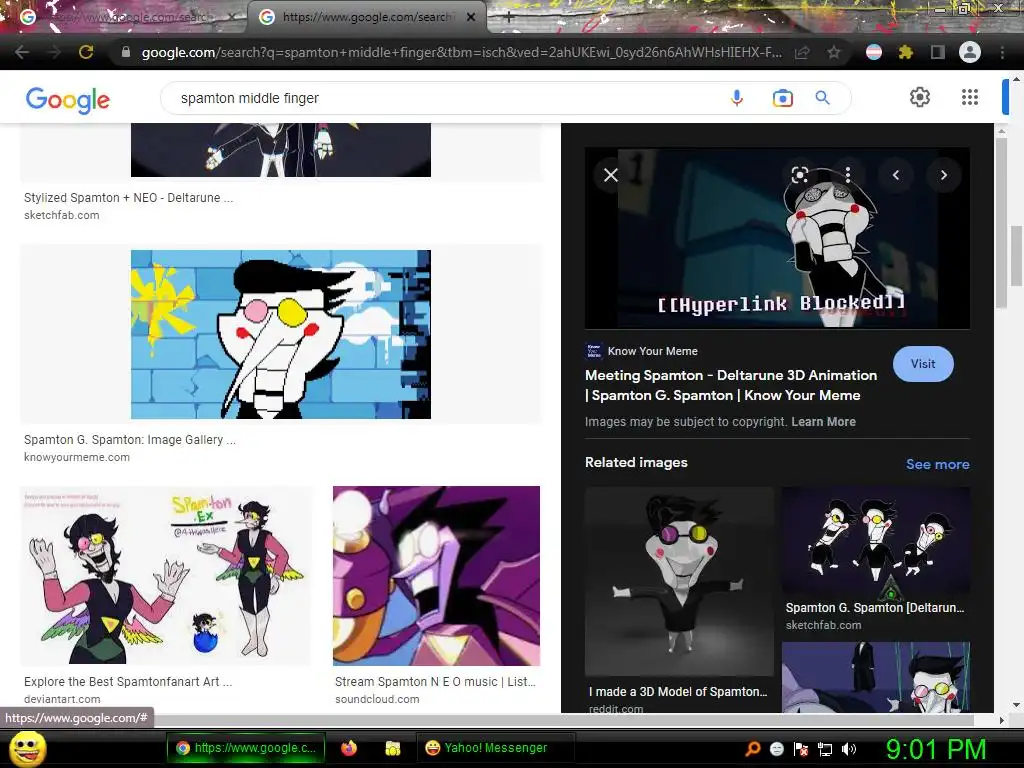Open the blue brick wall Spamton thumbnail
Screen dimensions: 1024x768
(x=281, y=334)
